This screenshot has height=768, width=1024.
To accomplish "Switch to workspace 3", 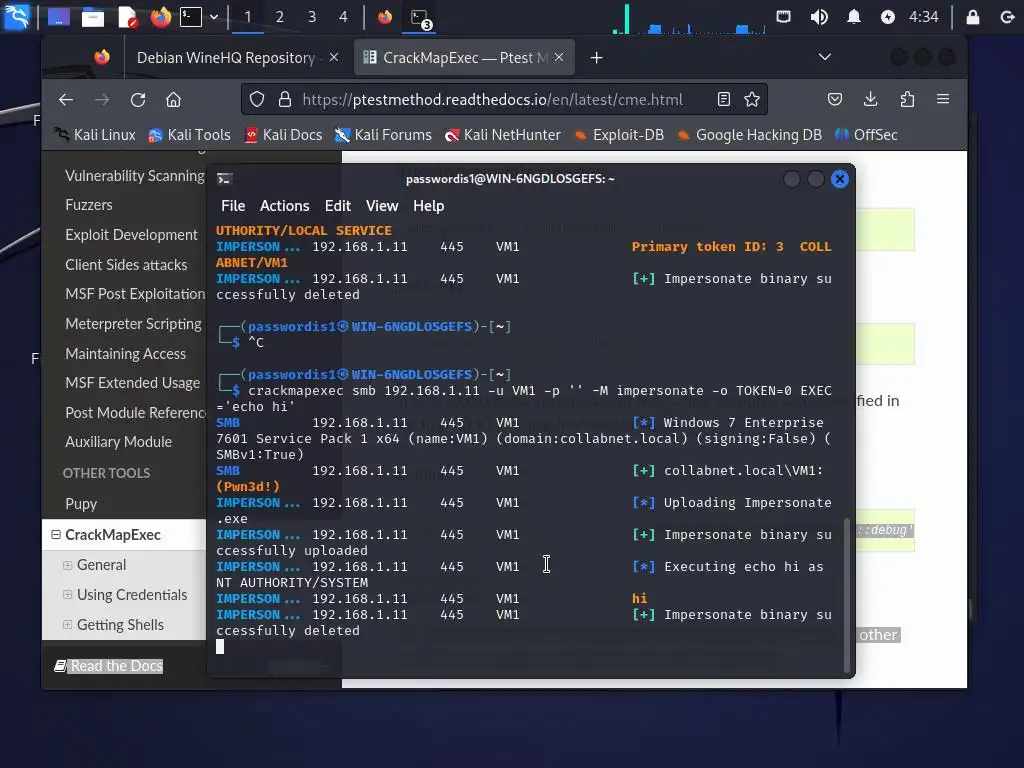I will pos(312,17).
